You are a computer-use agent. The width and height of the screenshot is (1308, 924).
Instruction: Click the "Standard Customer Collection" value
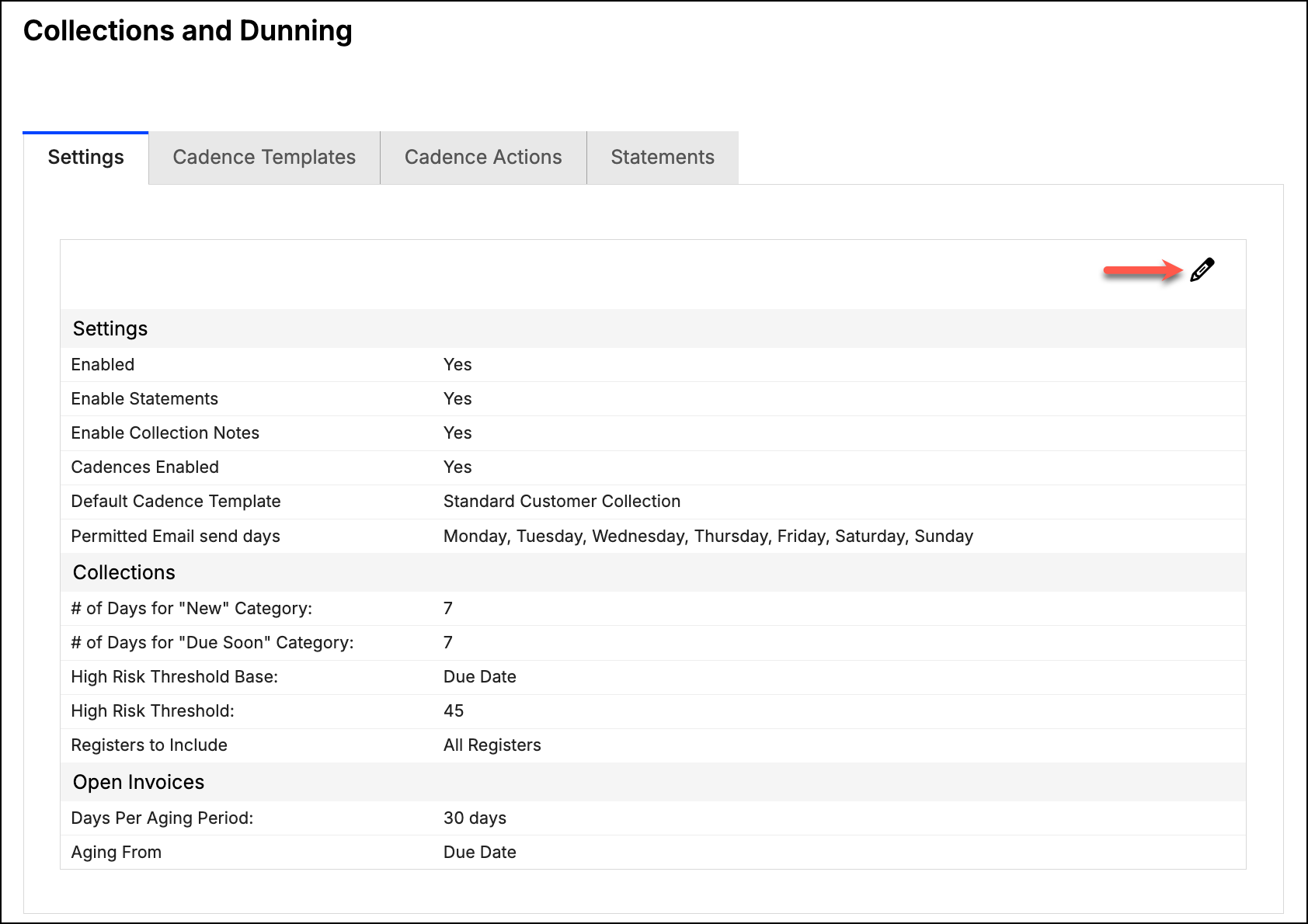(x=562, y=501)
